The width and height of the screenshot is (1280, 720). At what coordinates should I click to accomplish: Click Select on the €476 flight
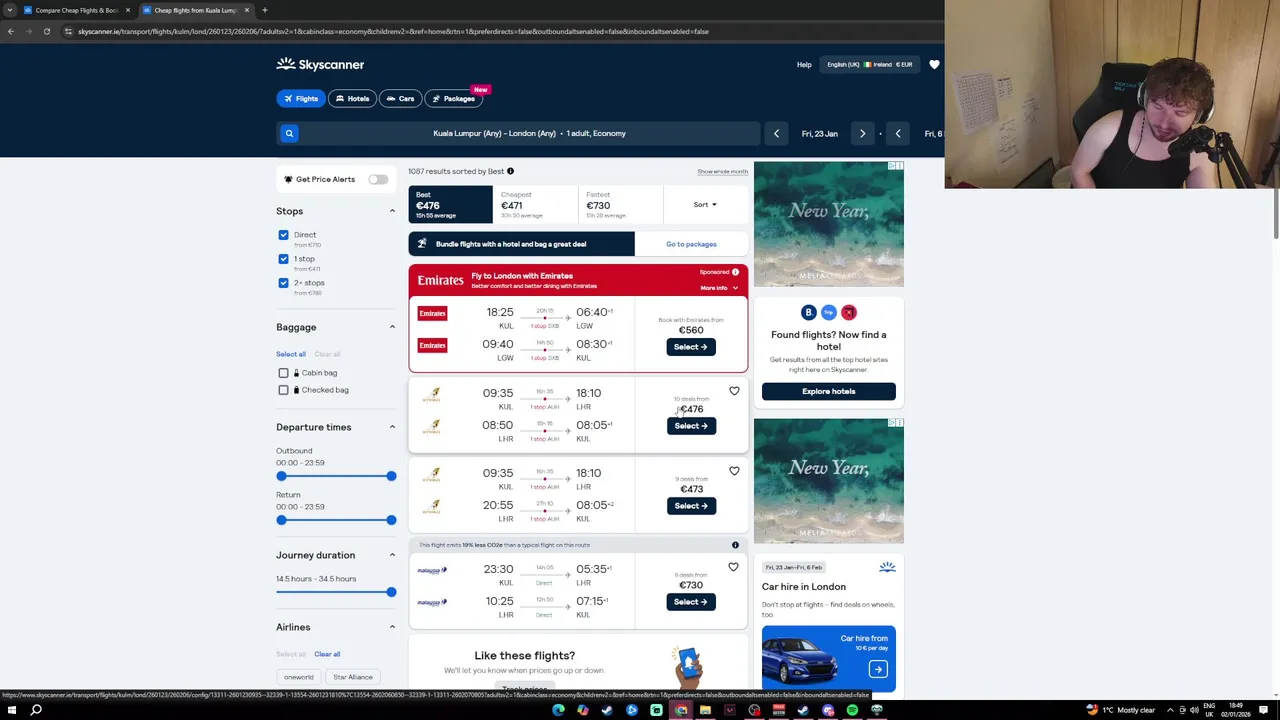click(691, 426)
